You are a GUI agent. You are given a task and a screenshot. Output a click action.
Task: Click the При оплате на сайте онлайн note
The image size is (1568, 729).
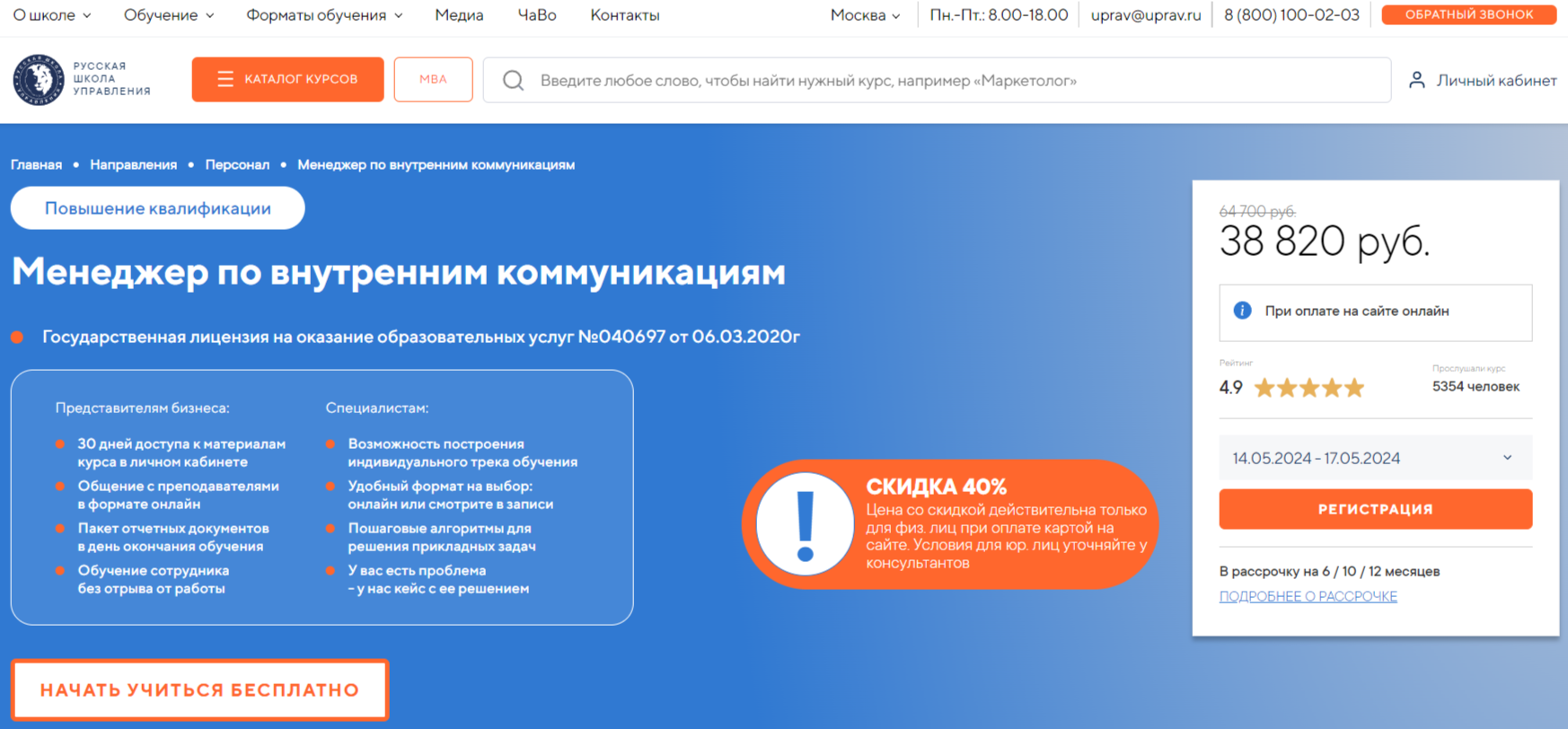1375,312
